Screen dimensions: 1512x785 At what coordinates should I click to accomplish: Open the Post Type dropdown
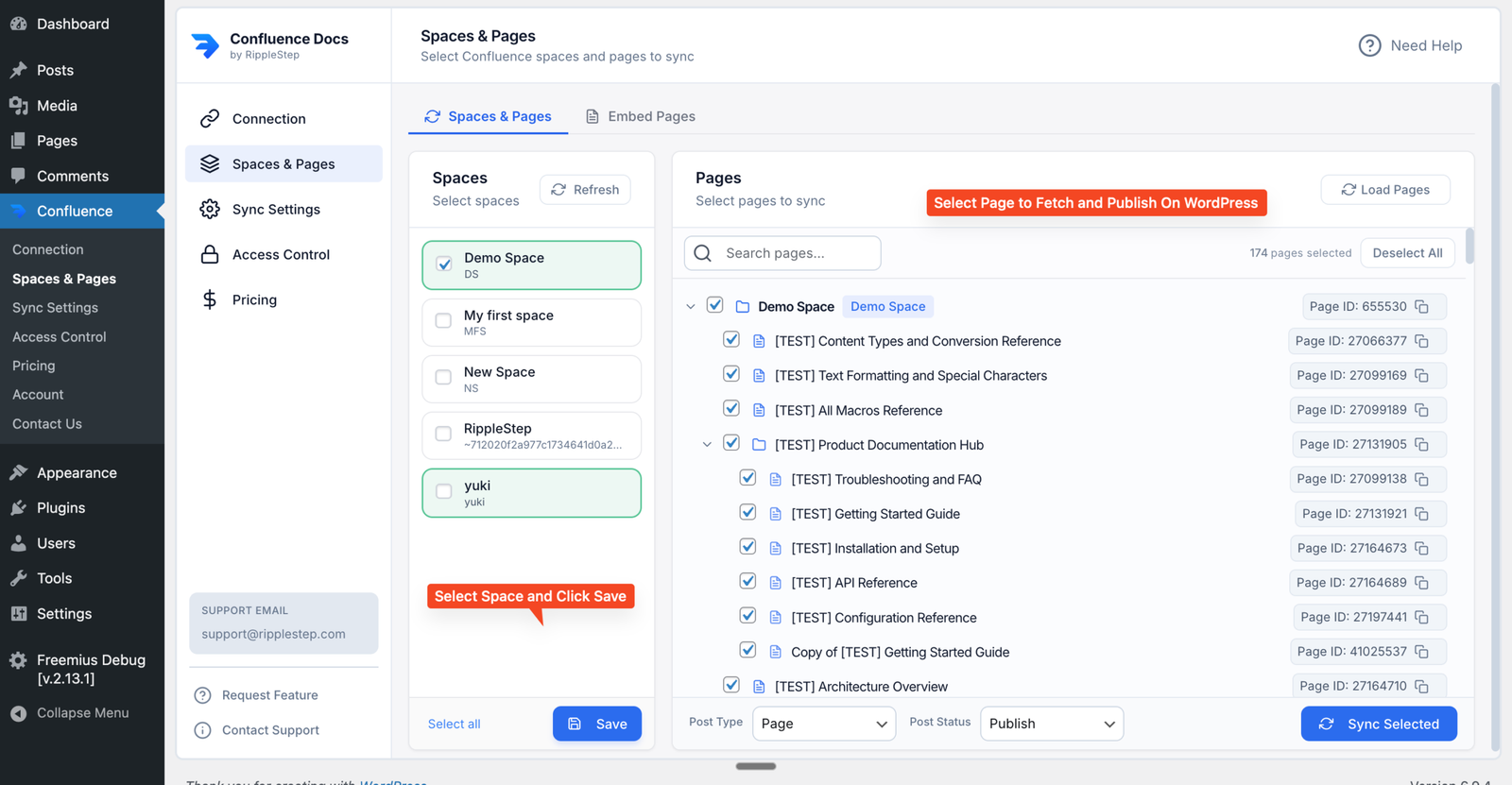tap(824, 724)
